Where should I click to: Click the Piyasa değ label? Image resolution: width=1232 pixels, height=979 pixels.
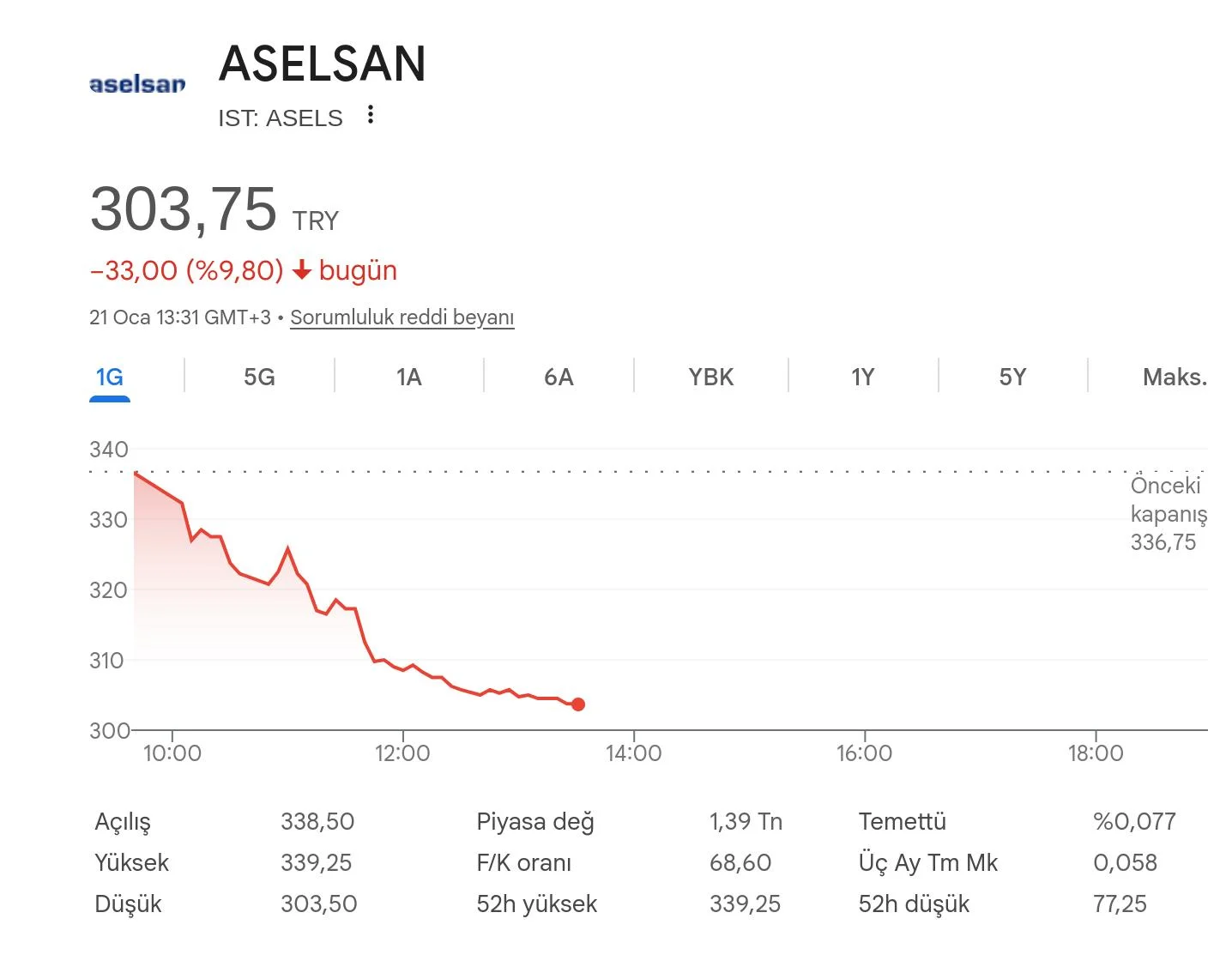coord(535,822)
